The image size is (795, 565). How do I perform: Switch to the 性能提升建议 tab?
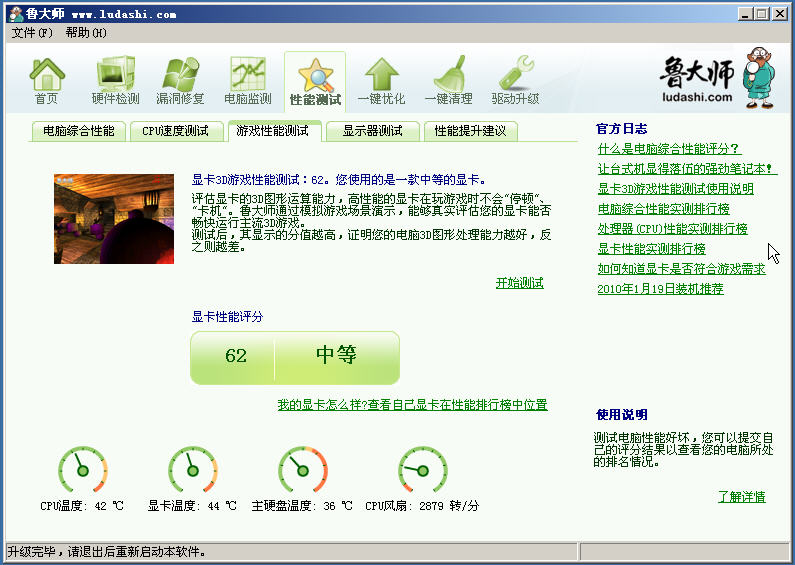pyautogui.click(x=471, y=131)
